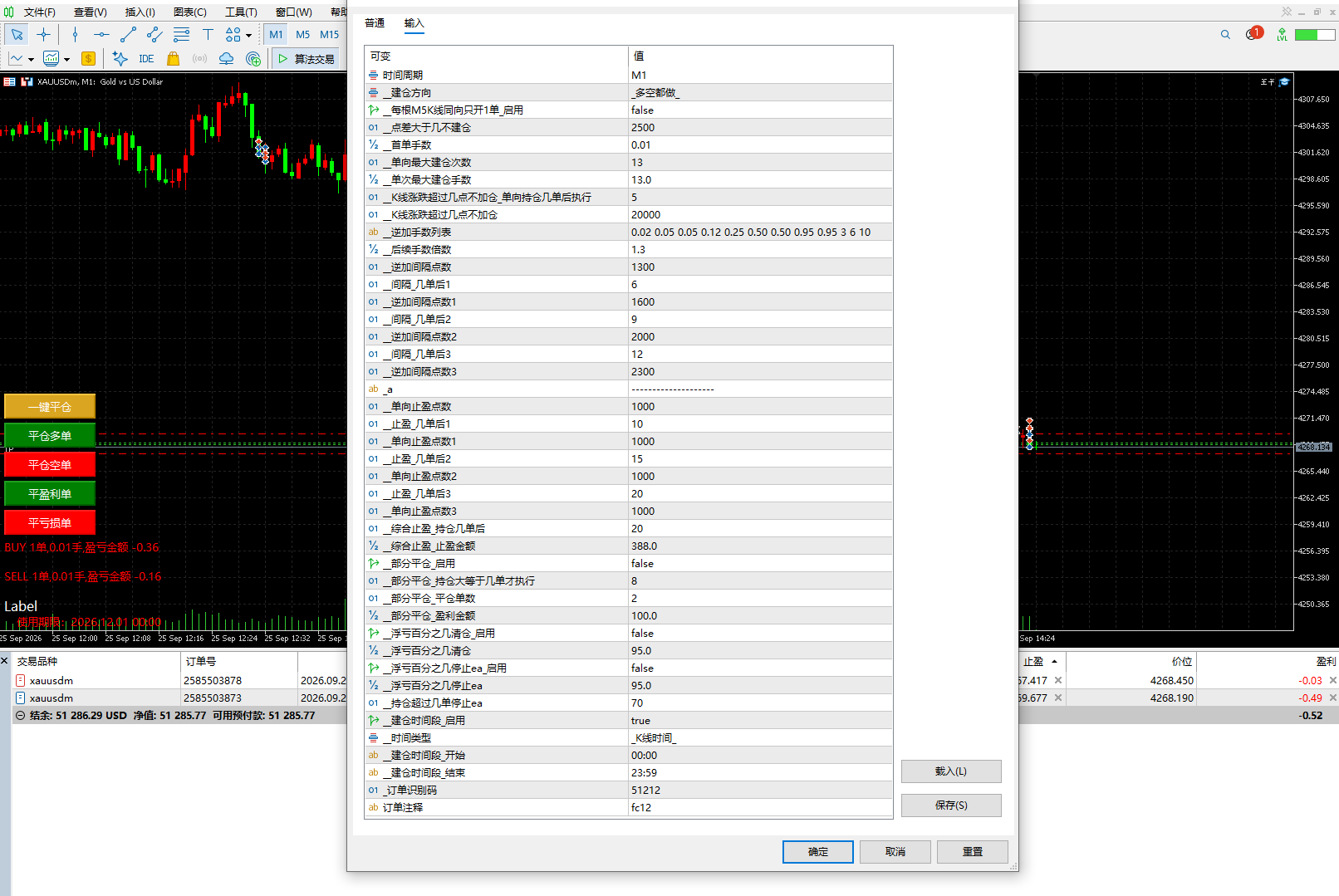
Task: Click the green LVL arrow icon
Action: [1282, 35]
